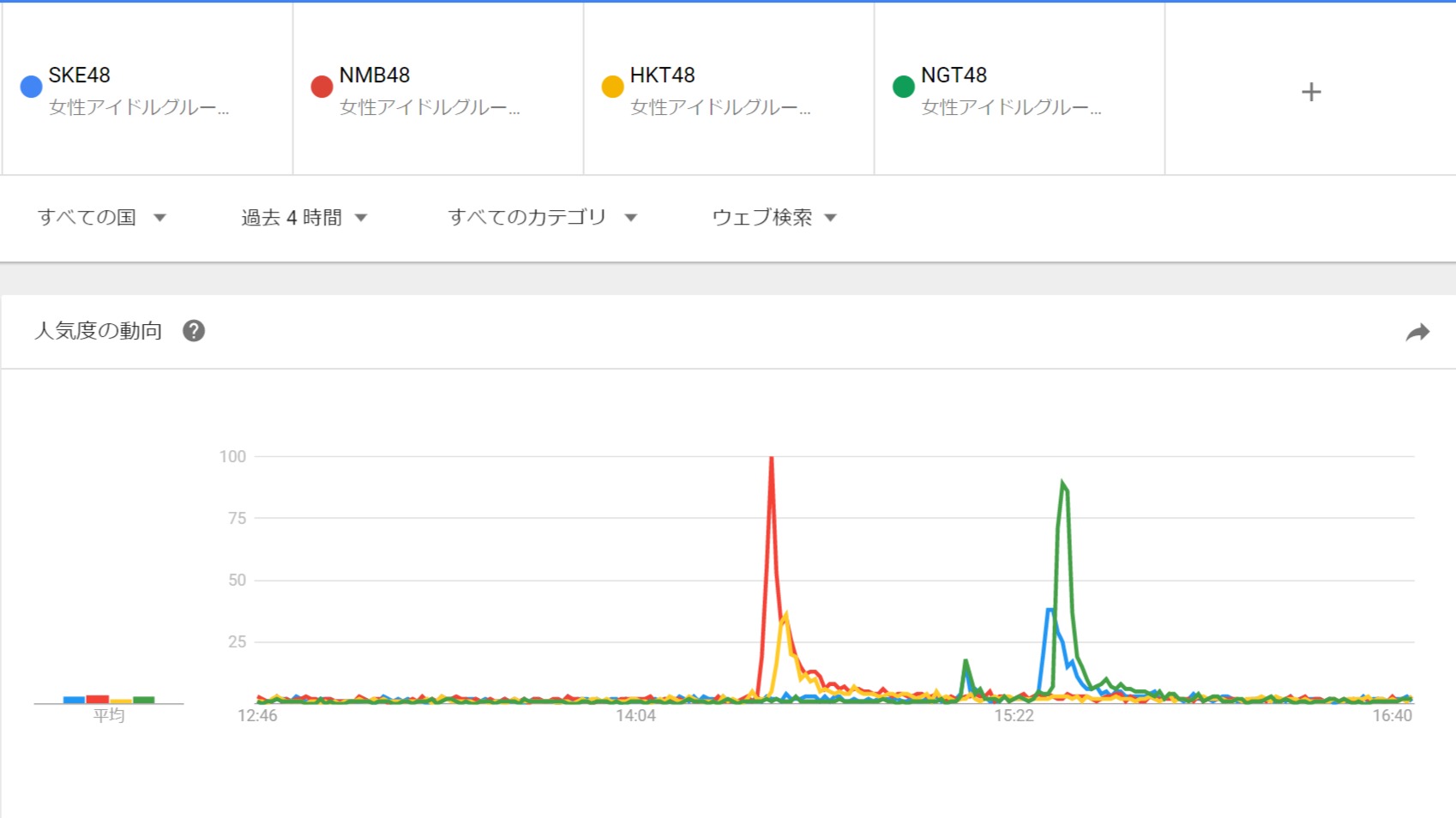Image resolution: width=1456 pixels, height=818 pixels.
Task: Click the green NGT48 peak on chart
Action: pyautogui.click(x=1063, y=484)
